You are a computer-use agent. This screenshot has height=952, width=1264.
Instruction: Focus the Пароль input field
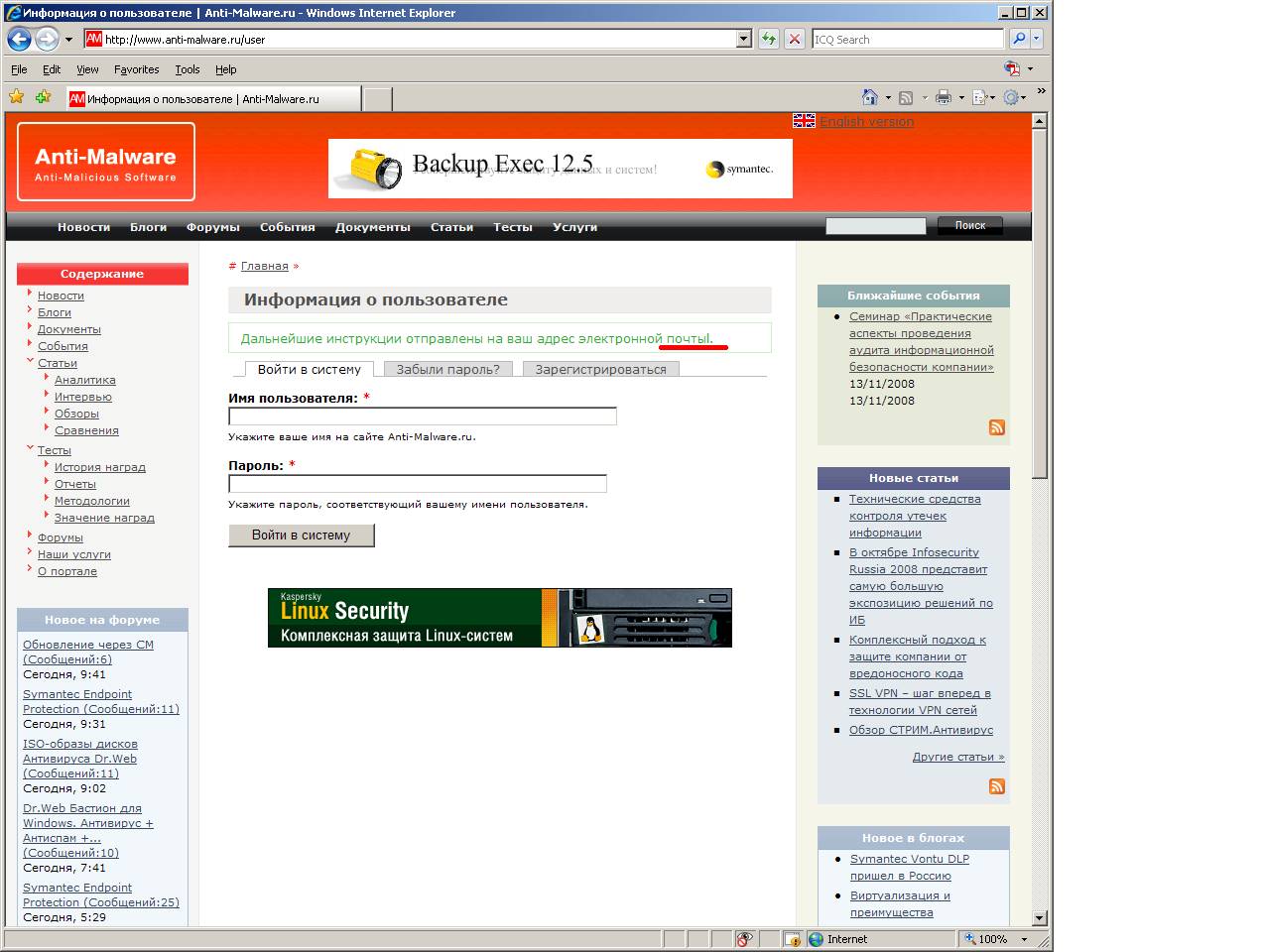pos(418,484)
